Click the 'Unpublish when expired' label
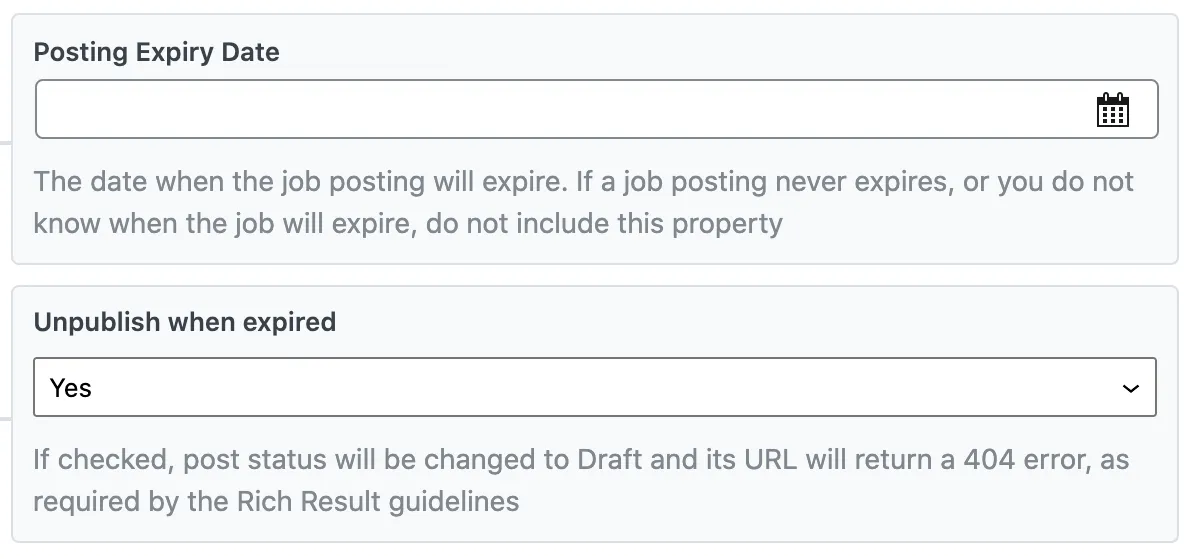The height and width of the screenshot is (559, 1195). click(x=184, y=322)
